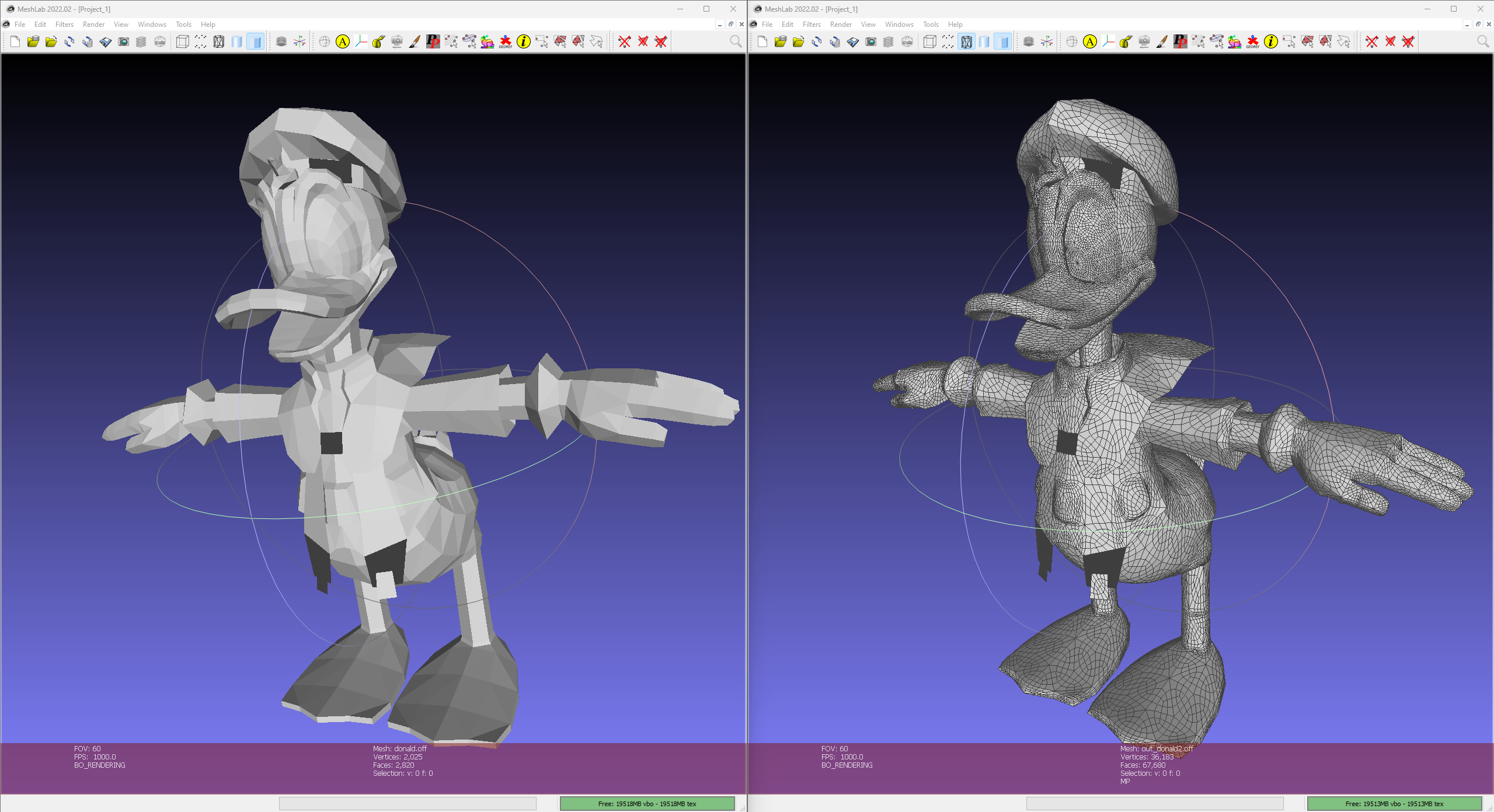Select the rainbow bunny quality mapper in left window

pyautogui.click(x=487, y=41)
